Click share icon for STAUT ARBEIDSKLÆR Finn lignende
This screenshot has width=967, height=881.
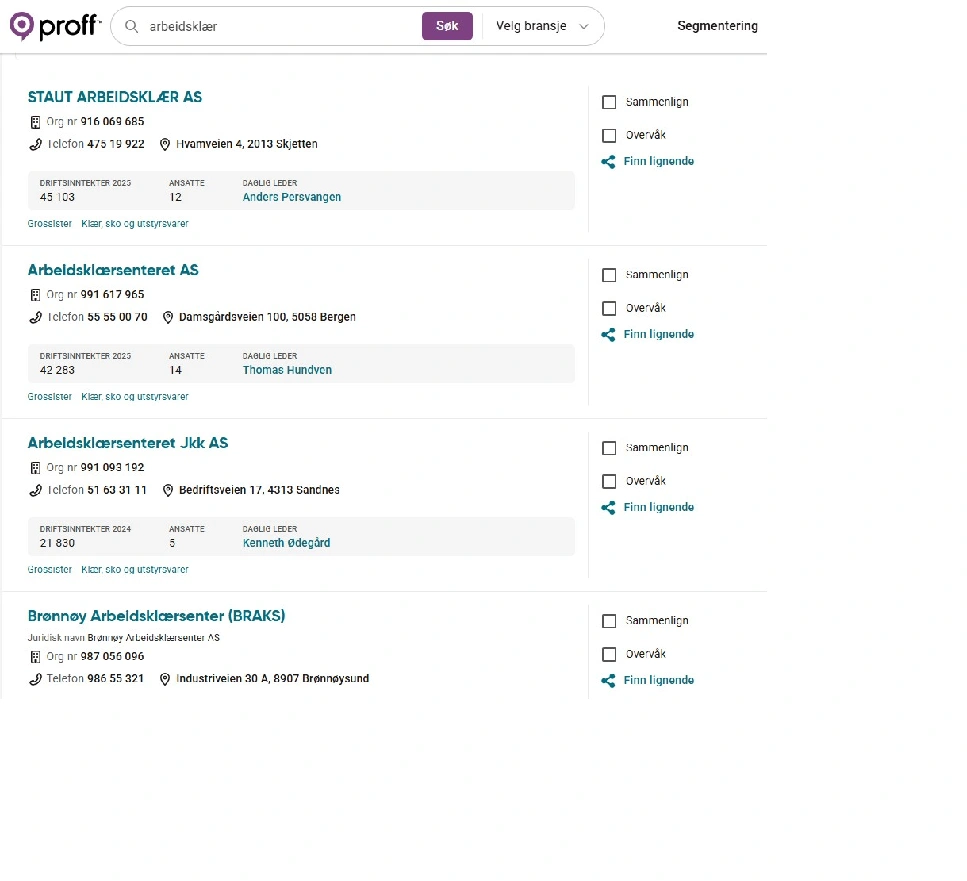pos(608,162)
